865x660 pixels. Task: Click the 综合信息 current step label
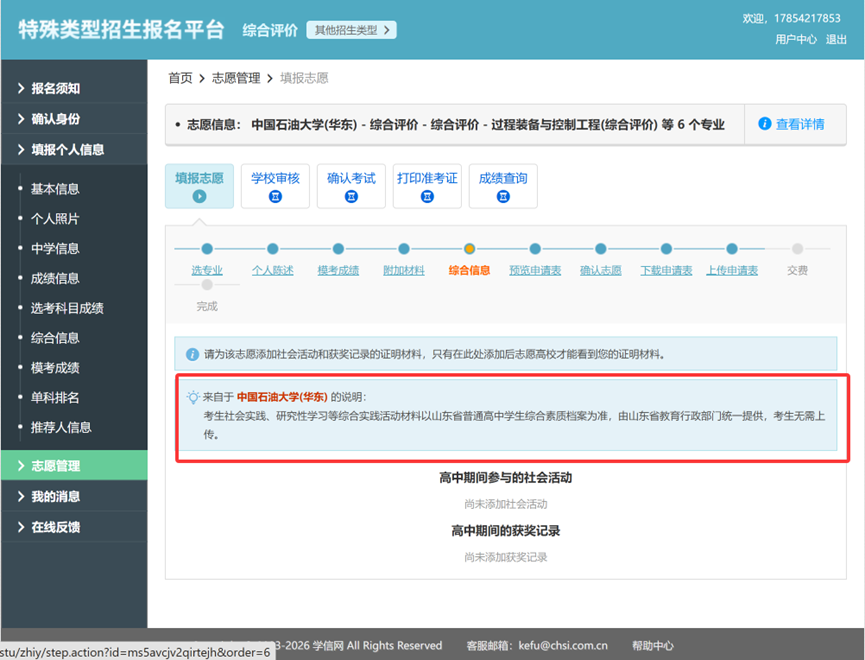pyautogui.click(x=469, y=270)
